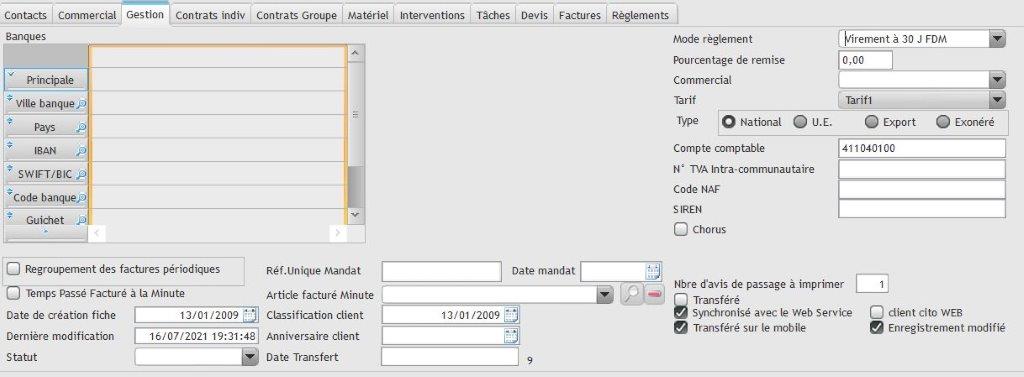Click the Compte comptable field
Viewport: 1024px width, 377px height.
pos(922,148)
